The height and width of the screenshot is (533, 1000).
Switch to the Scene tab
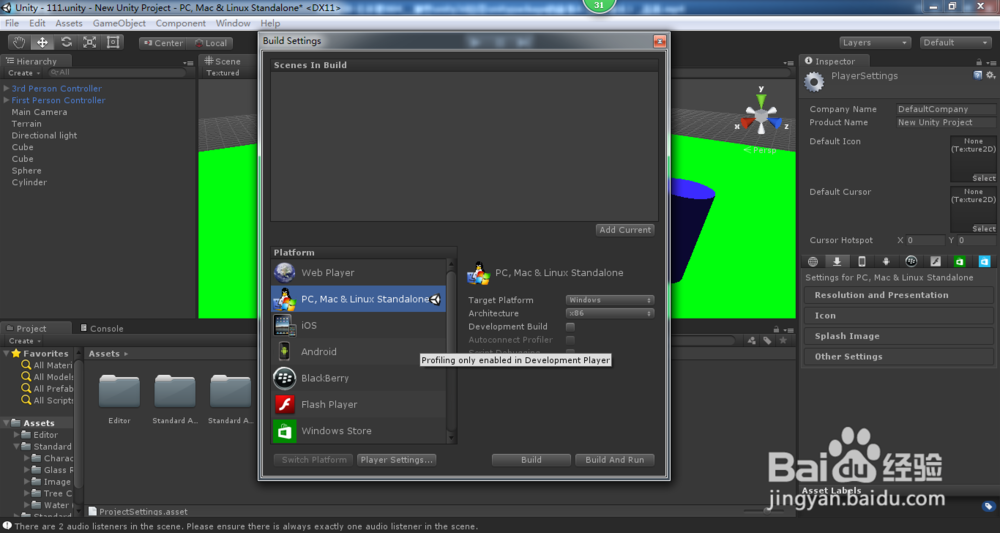tap(223, 61)
